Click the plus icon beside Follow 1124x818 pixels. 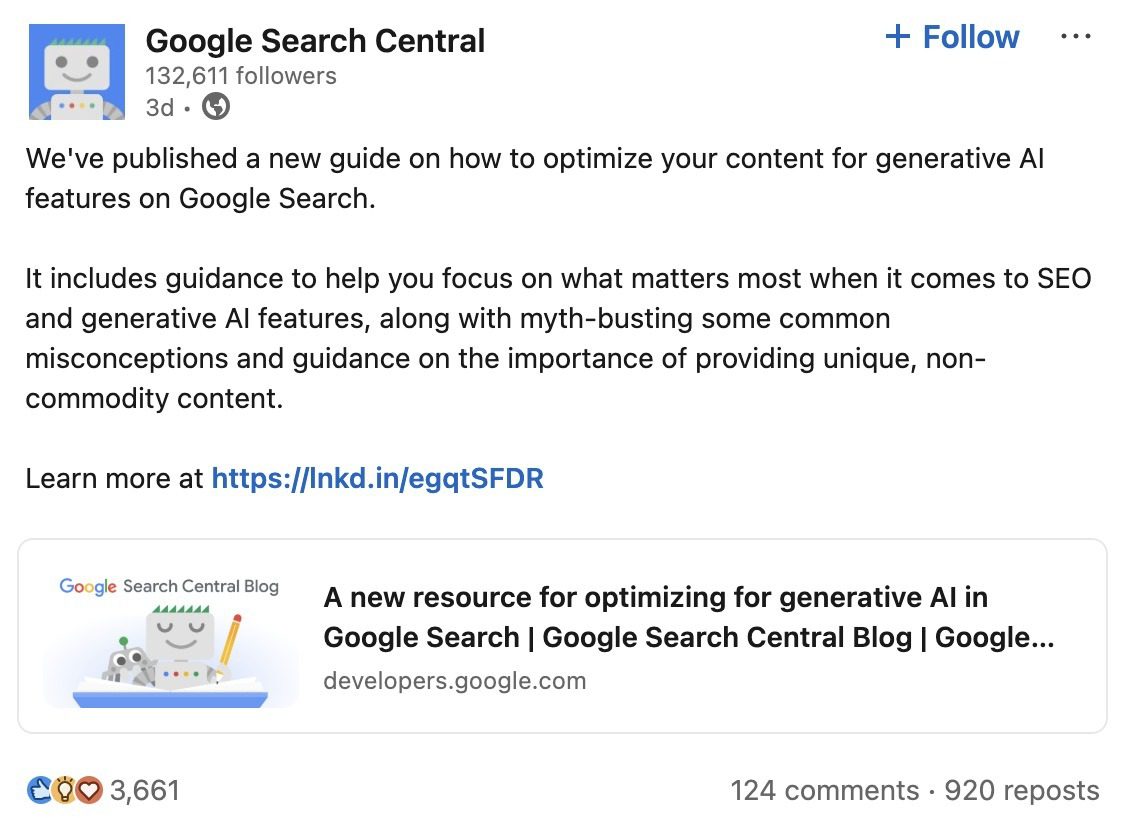tap(897, 37)
